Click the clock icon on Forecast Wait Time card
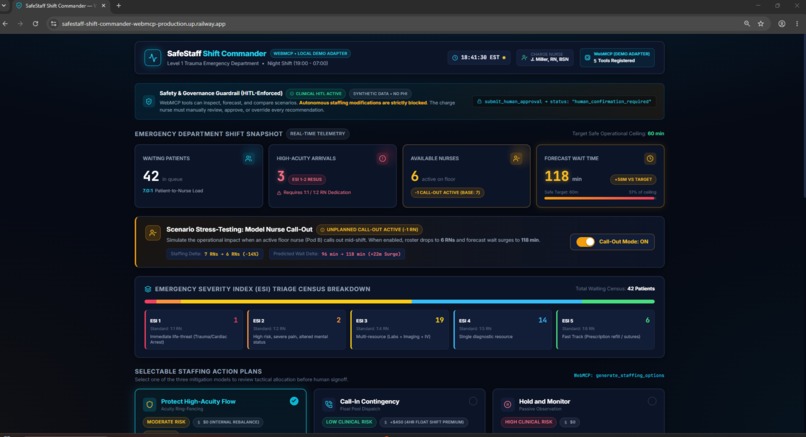806x437 pixels. tap(650, 158)
